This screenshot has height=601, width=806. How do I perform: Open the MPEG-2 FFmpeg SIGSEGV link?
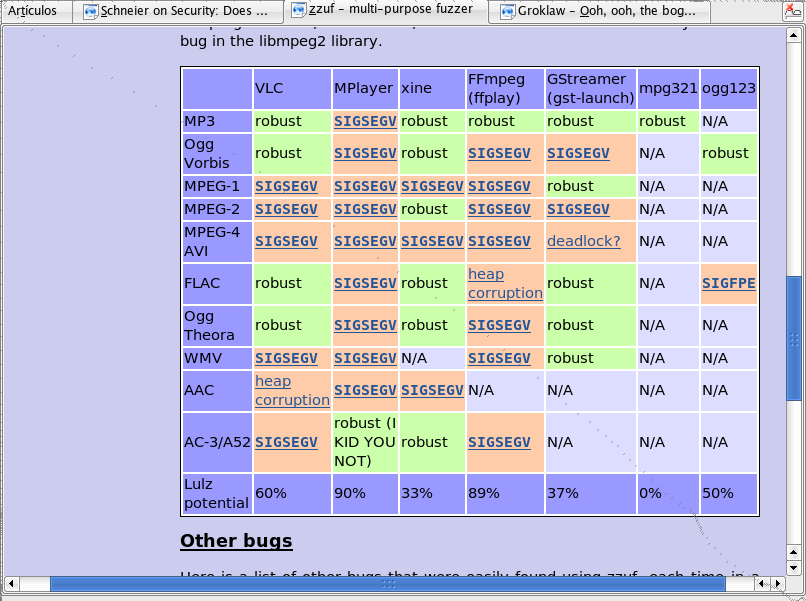499,209
